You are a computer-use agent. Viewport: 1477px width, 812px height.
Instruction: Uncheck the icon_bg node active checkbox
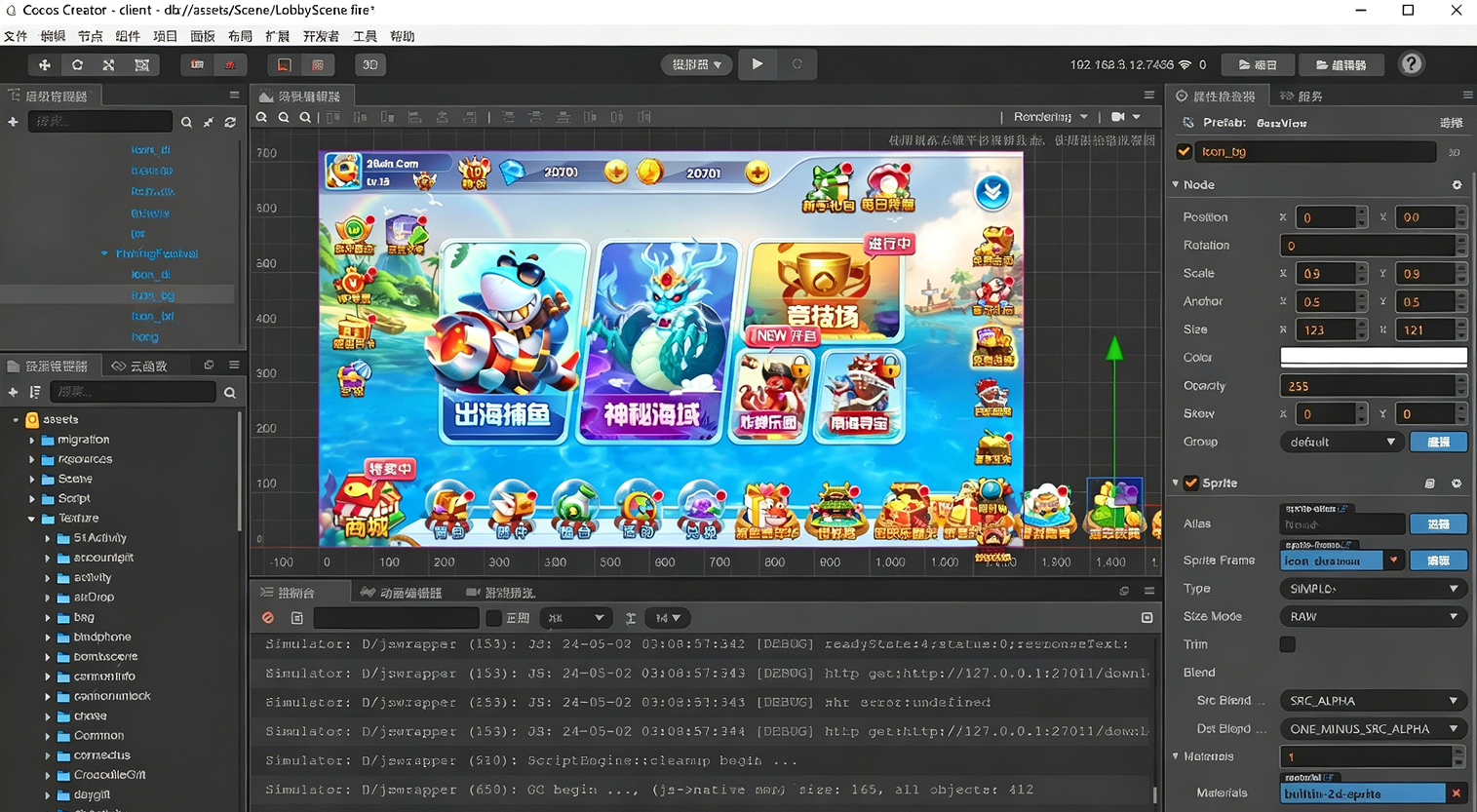click(1185, 152)
